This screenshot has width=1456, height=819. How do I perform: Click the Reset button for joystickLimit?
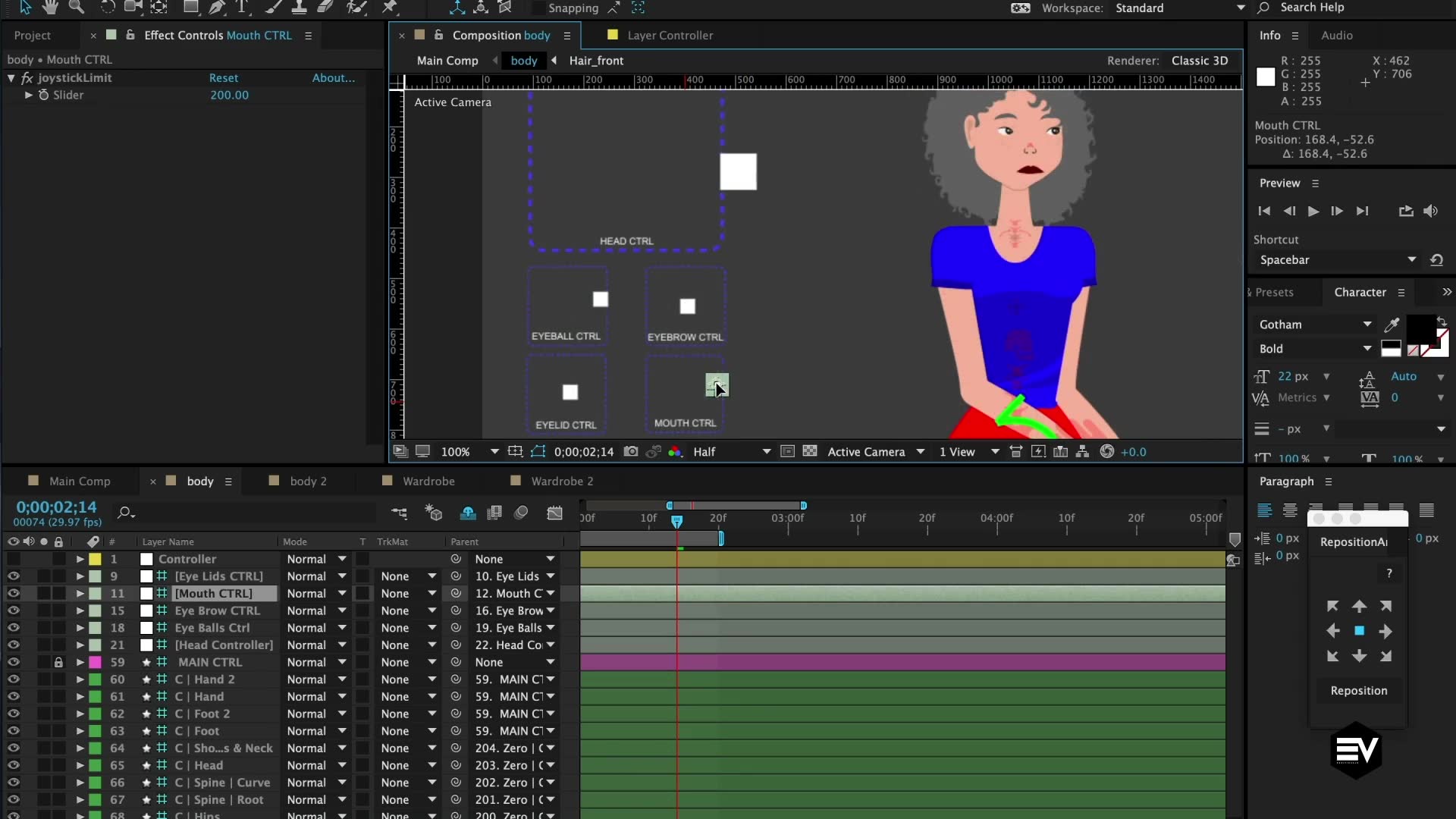click(x=223, y=77)
